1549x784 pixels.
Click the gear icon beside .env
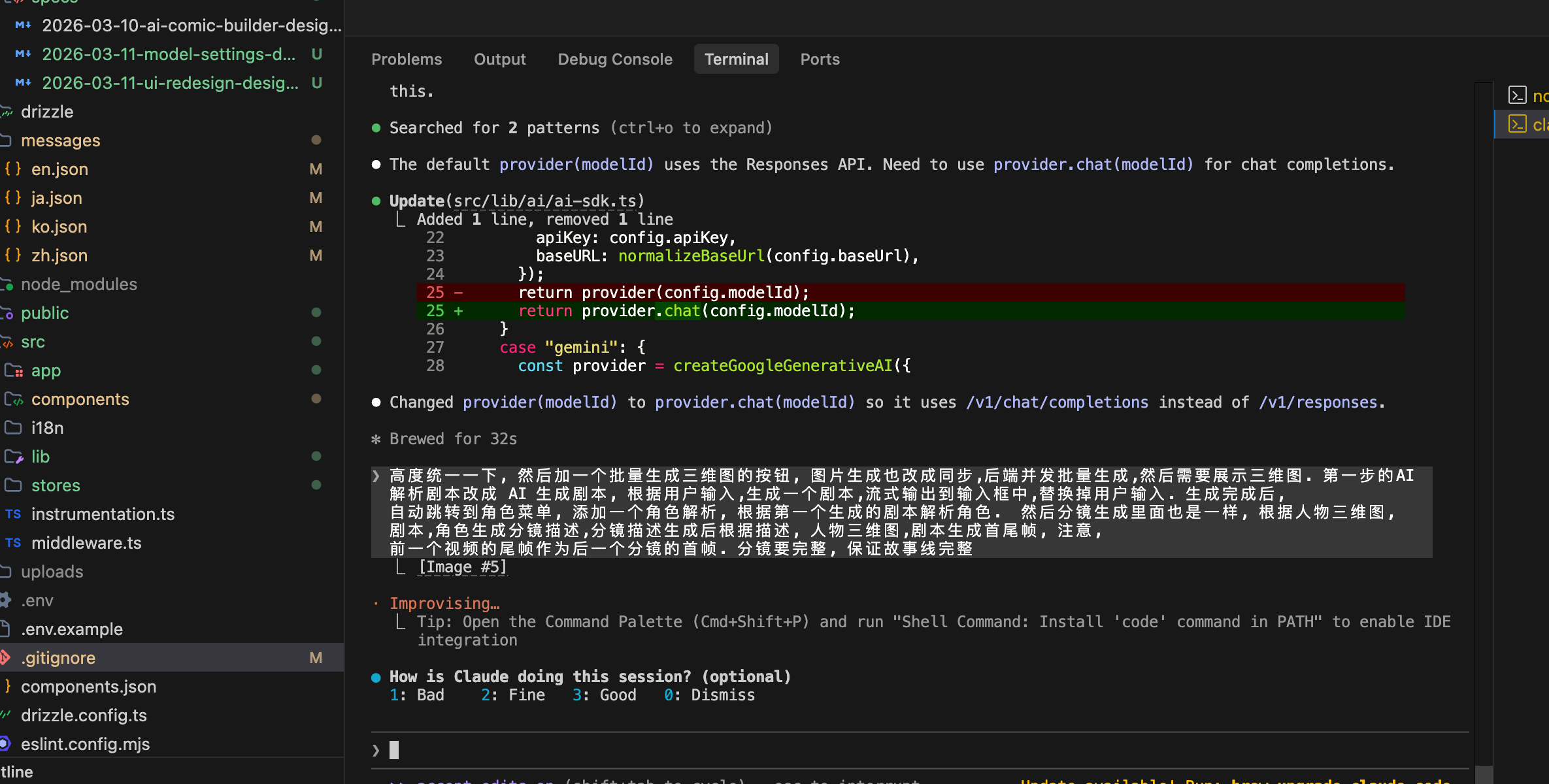5,600
